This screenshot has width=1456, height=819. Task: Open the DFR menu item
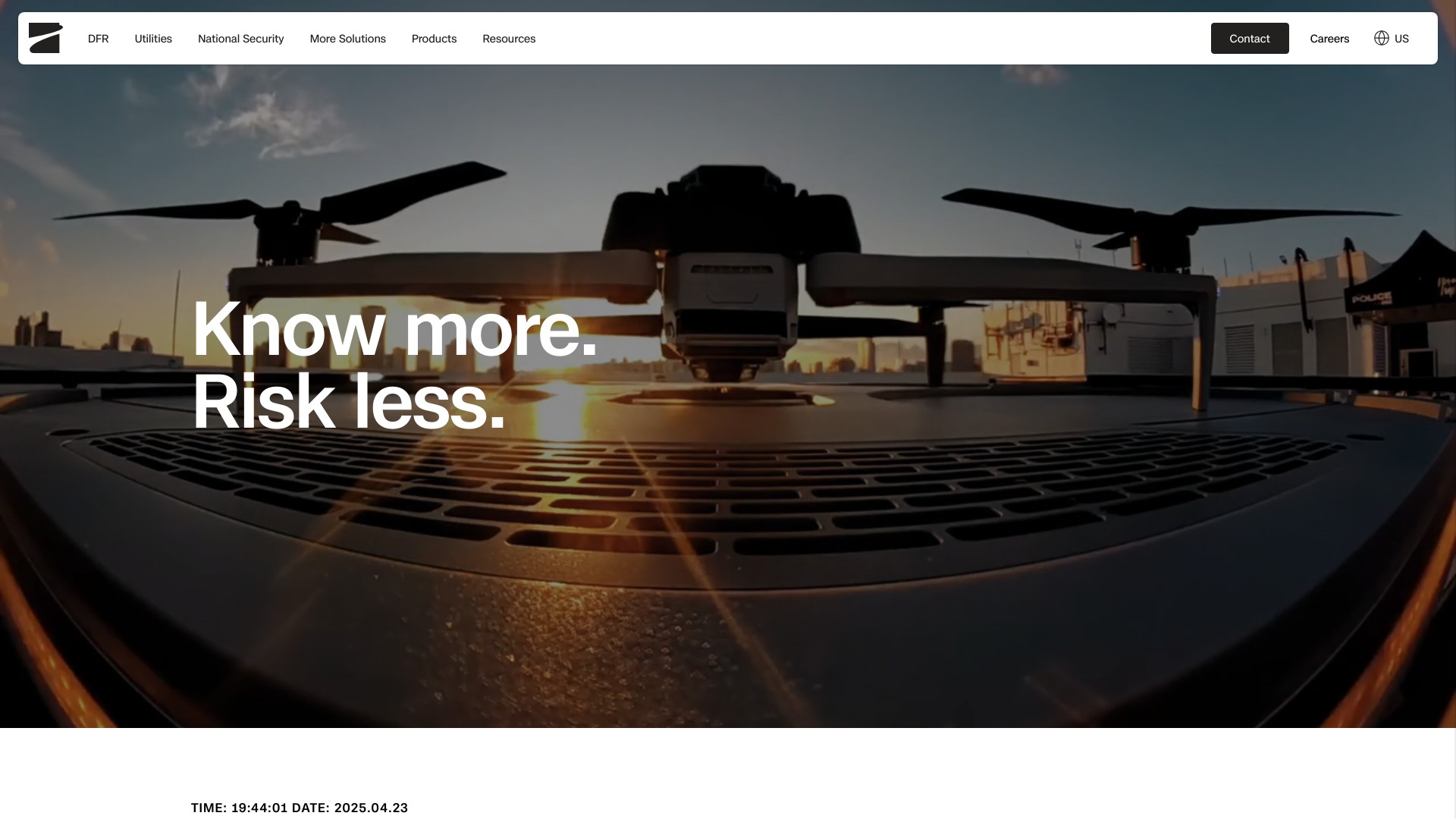[98, 39]
